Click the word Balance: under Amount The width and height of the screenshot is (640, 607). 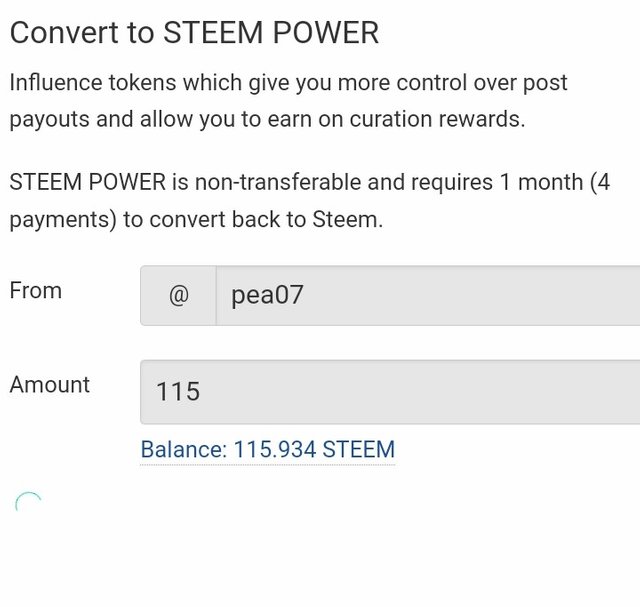point(184,449)
